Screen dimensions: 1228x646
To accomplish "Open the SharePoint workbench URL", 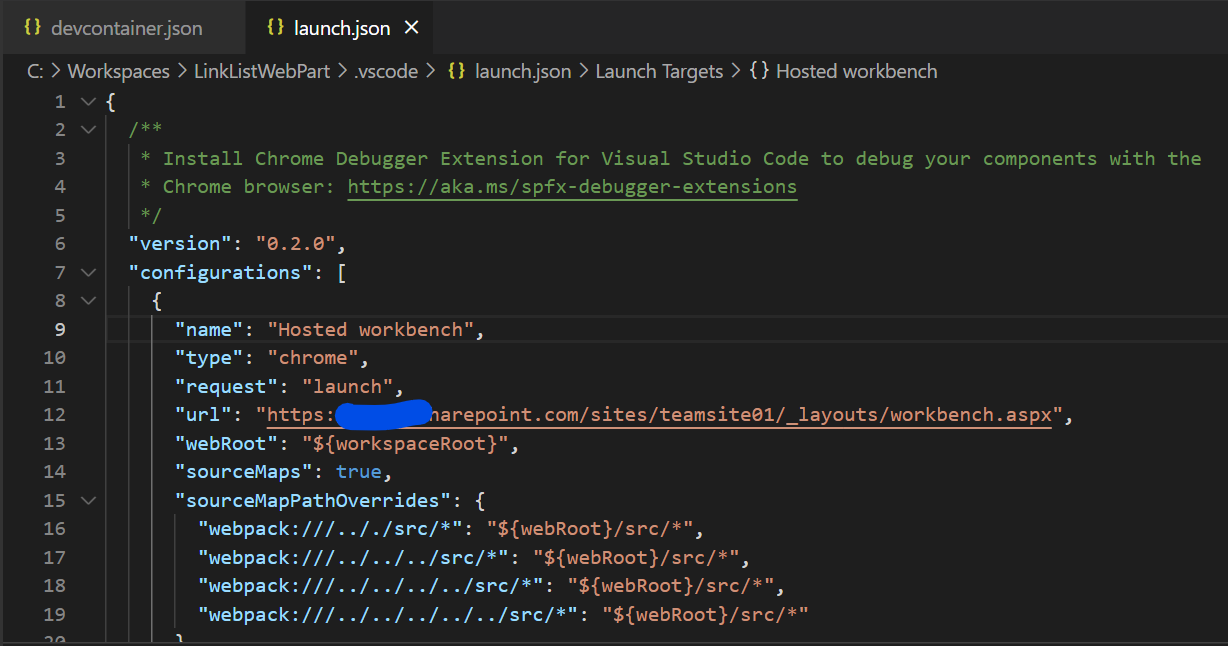I will [x=700, y=414].
